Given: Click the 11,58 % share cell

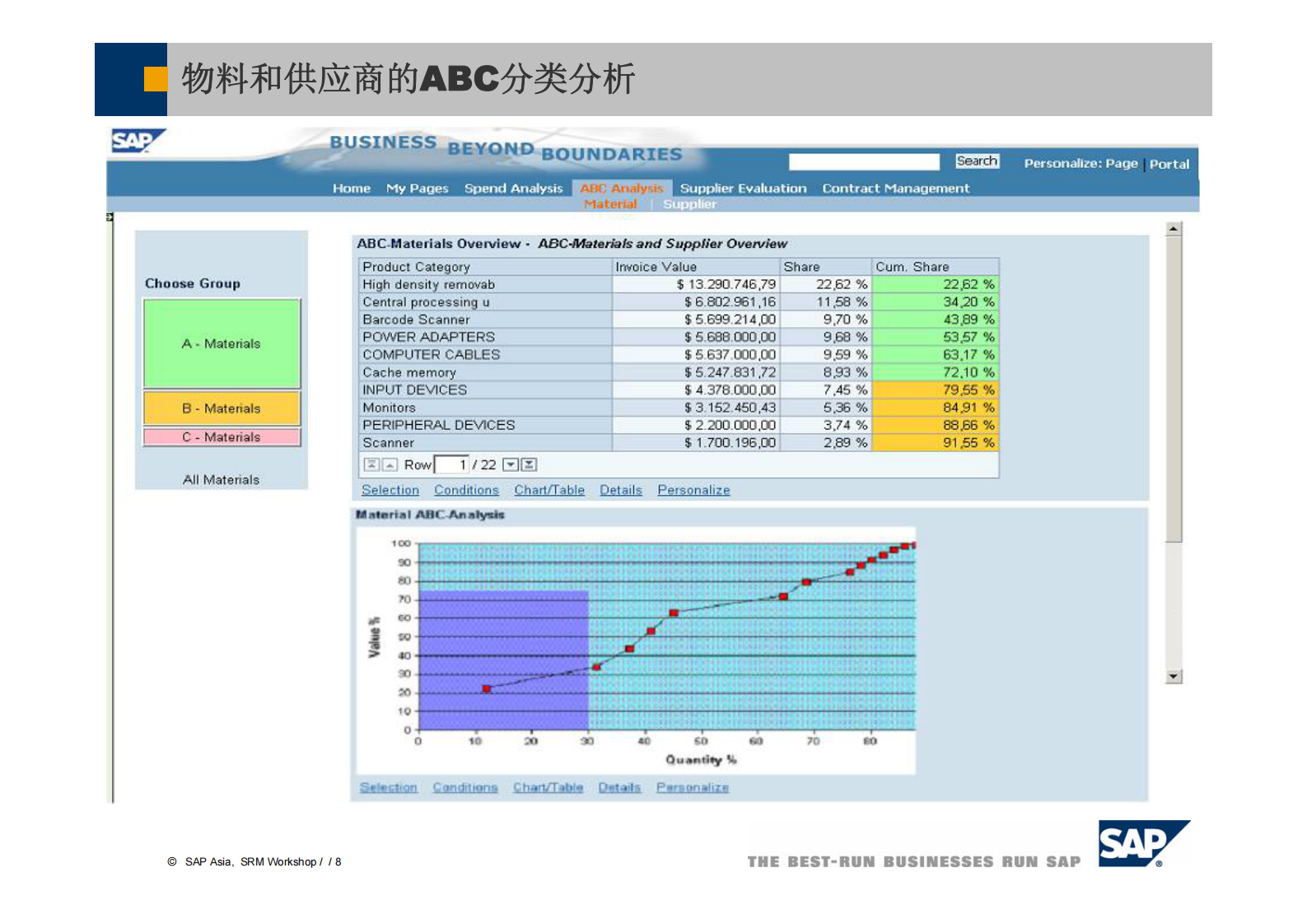Looking at the screenshot, I should pos(826,302).
